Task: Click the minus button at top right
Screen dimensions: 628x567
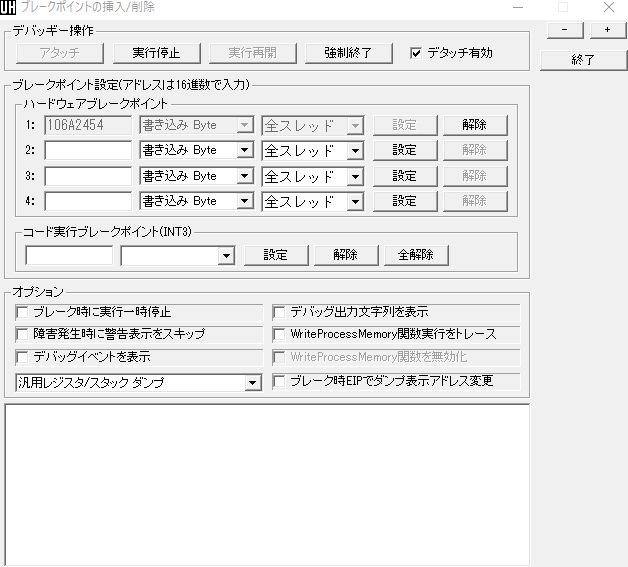Action: click(x=565, y=30)
